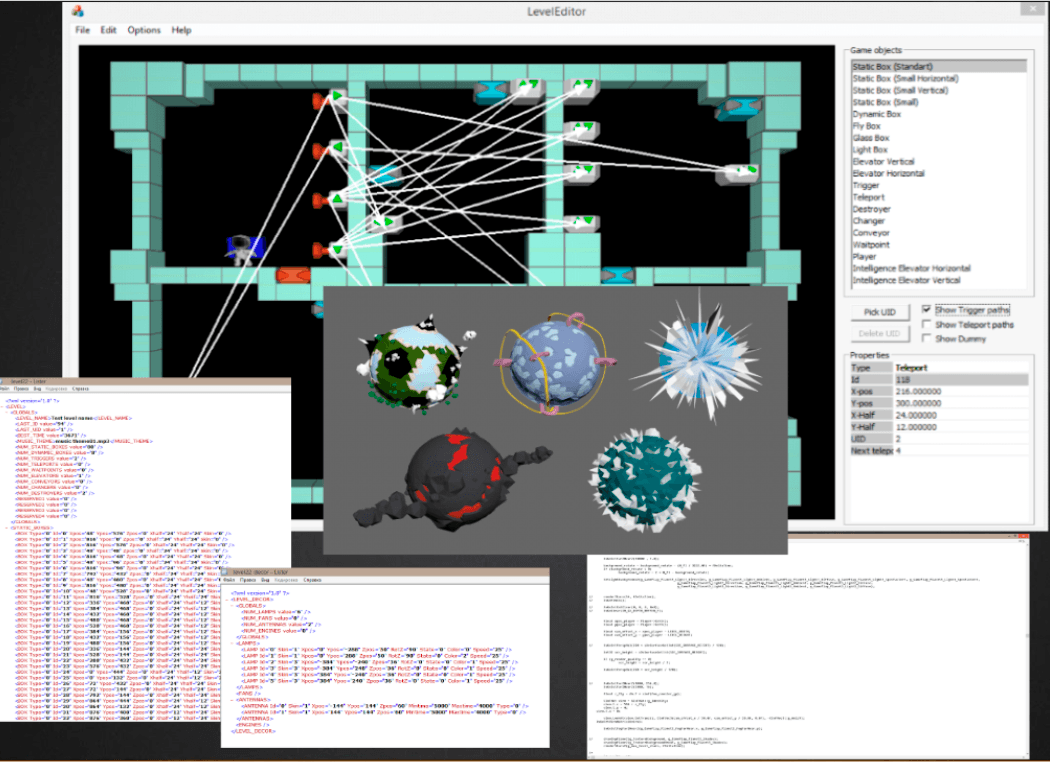Collapse the LEVEL node in level22 Lister

pyautogui.click(x=4, y=406)
